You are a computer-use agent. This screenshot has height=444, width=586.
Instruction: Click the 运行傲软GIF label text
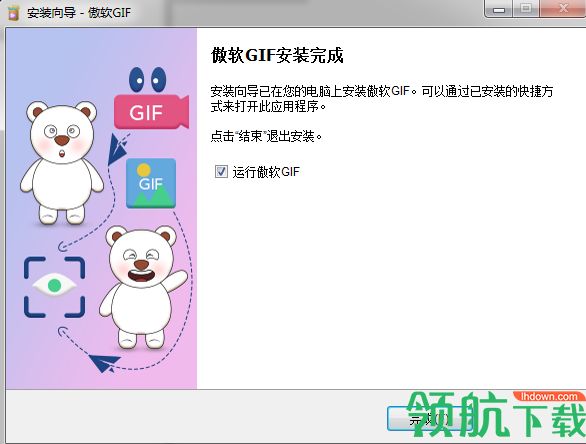pos(266,172)
